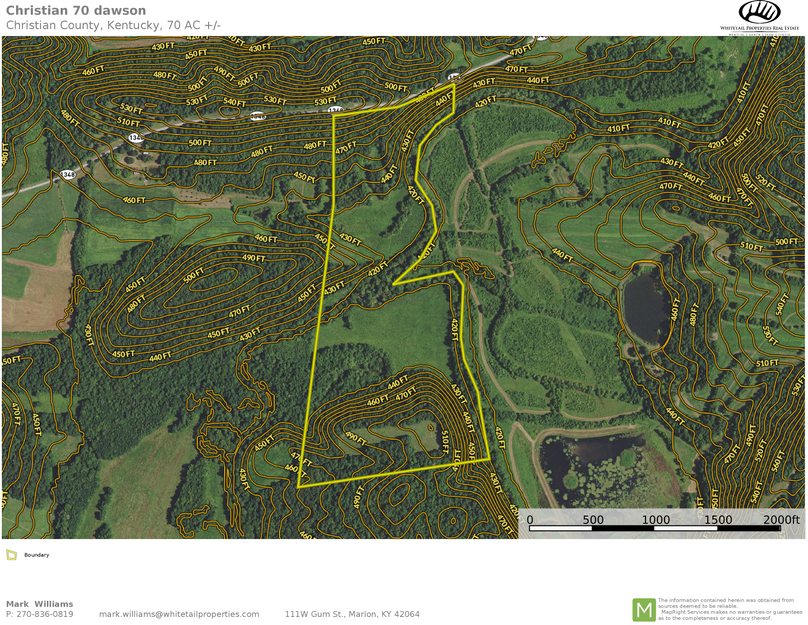The width and height of the screenshot is (808, 625).
Task: Click the 500 mark on the scale bar
Action: point(593,520)
